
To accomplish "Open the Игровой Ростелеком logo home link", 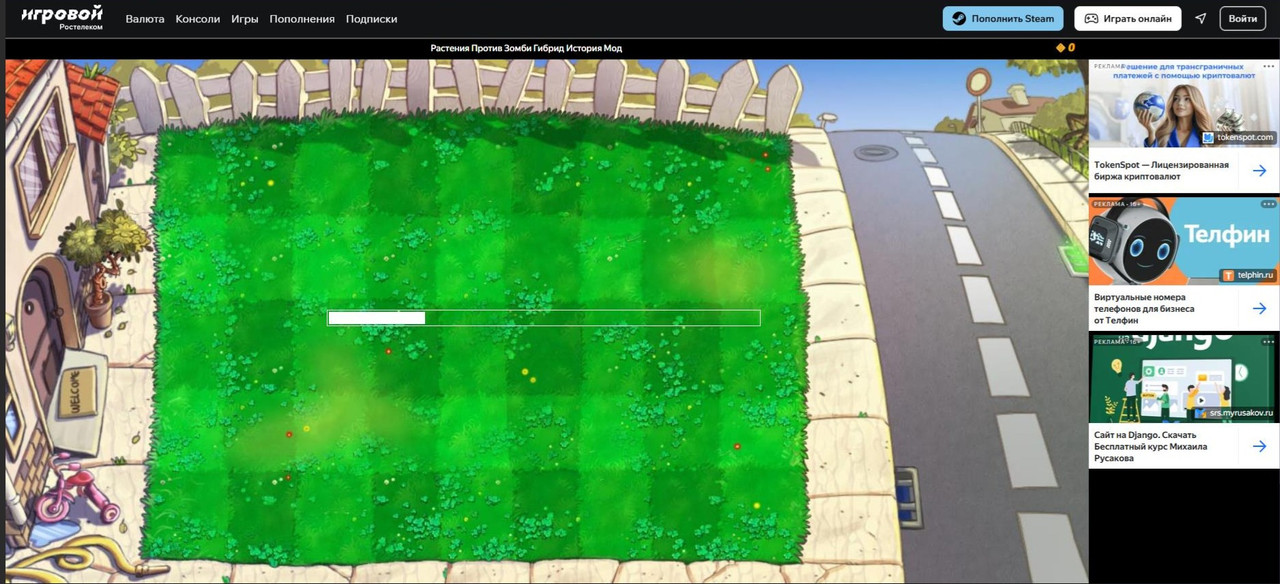I will [x=62, y=18].
